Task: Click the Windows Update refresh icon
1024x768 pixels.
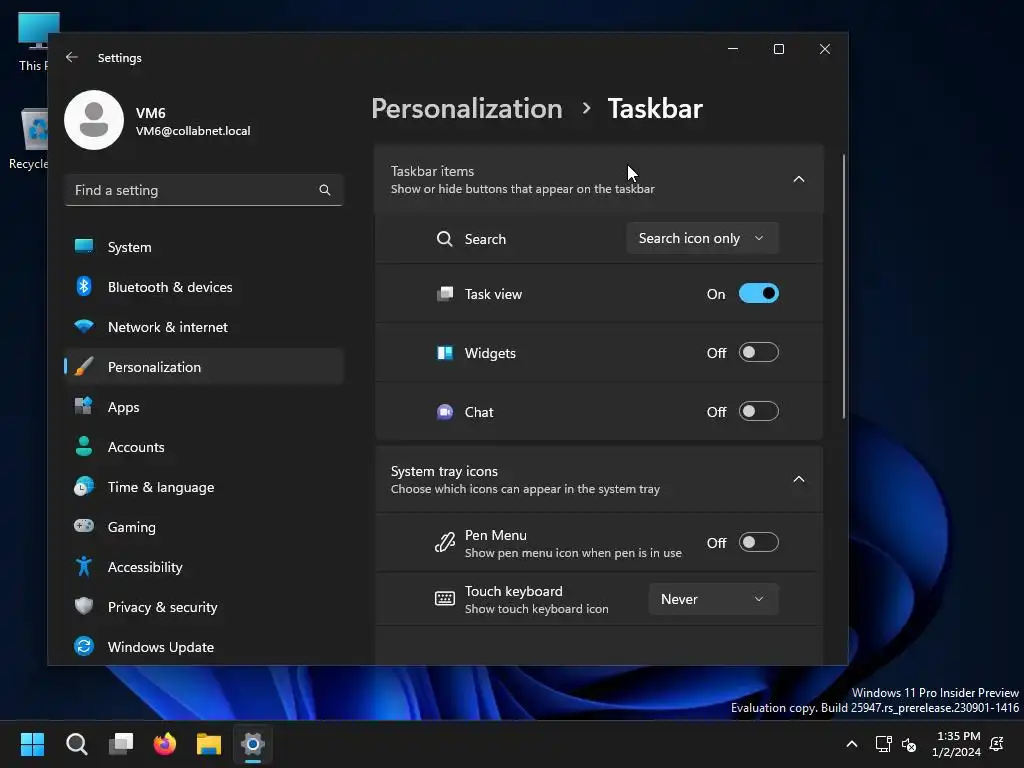Action: click(84, 646)
